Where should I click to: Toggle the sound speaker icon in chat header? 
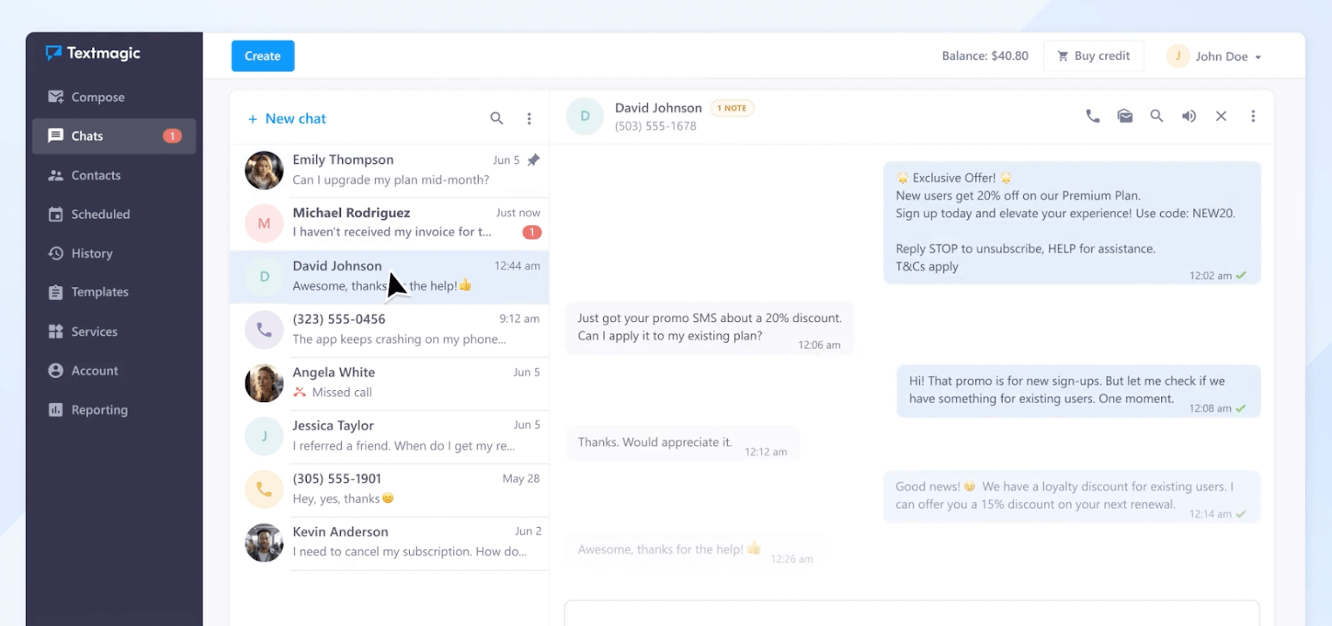coord(1189,116)
